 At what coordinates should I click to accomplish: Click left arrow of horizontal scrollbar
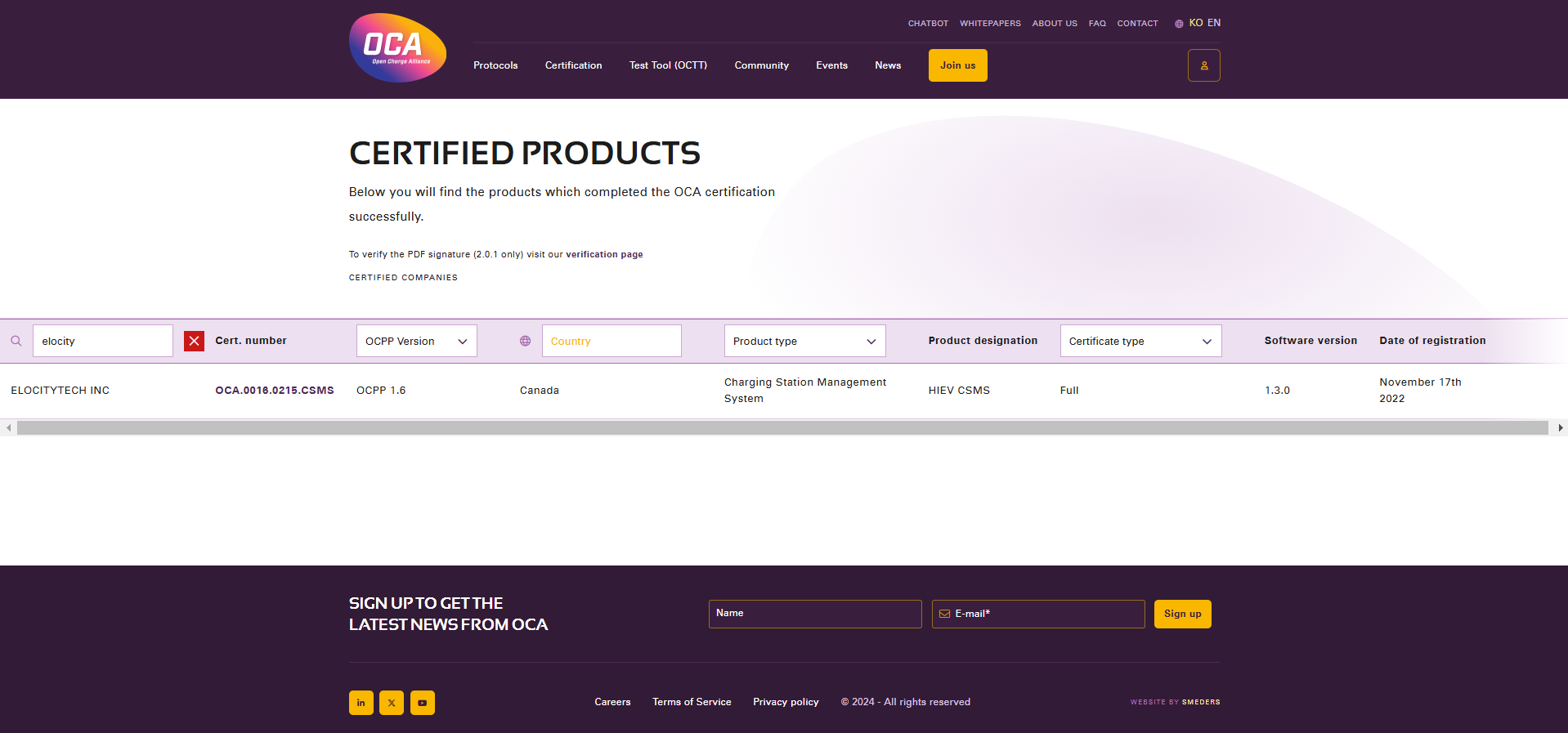8,427
